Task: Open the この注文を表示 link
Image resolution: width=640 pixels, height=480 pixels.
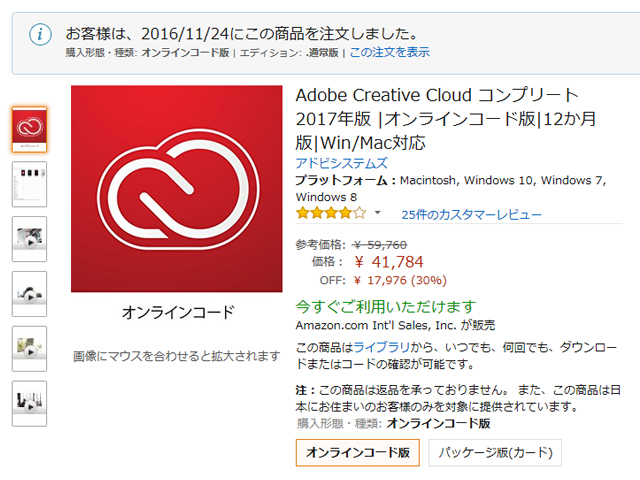Action: [x=389, y=52]
